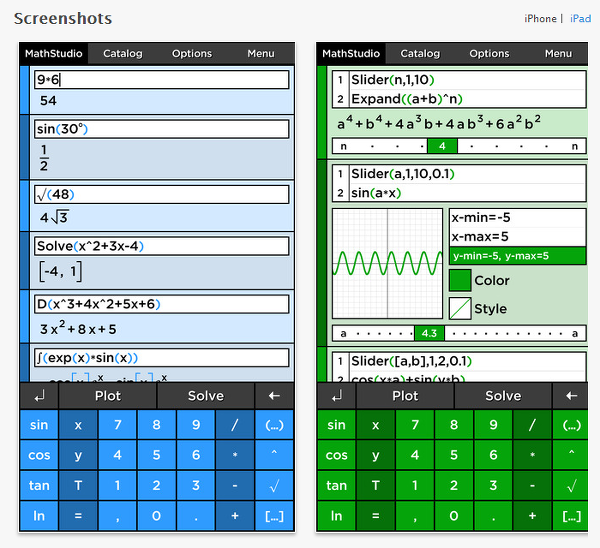Click the n slider handle showing 4

coord(442,146)
